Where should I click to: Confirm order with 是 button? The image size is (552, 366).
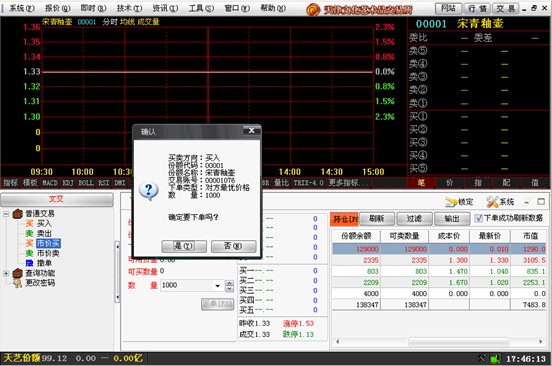point(184,246)
